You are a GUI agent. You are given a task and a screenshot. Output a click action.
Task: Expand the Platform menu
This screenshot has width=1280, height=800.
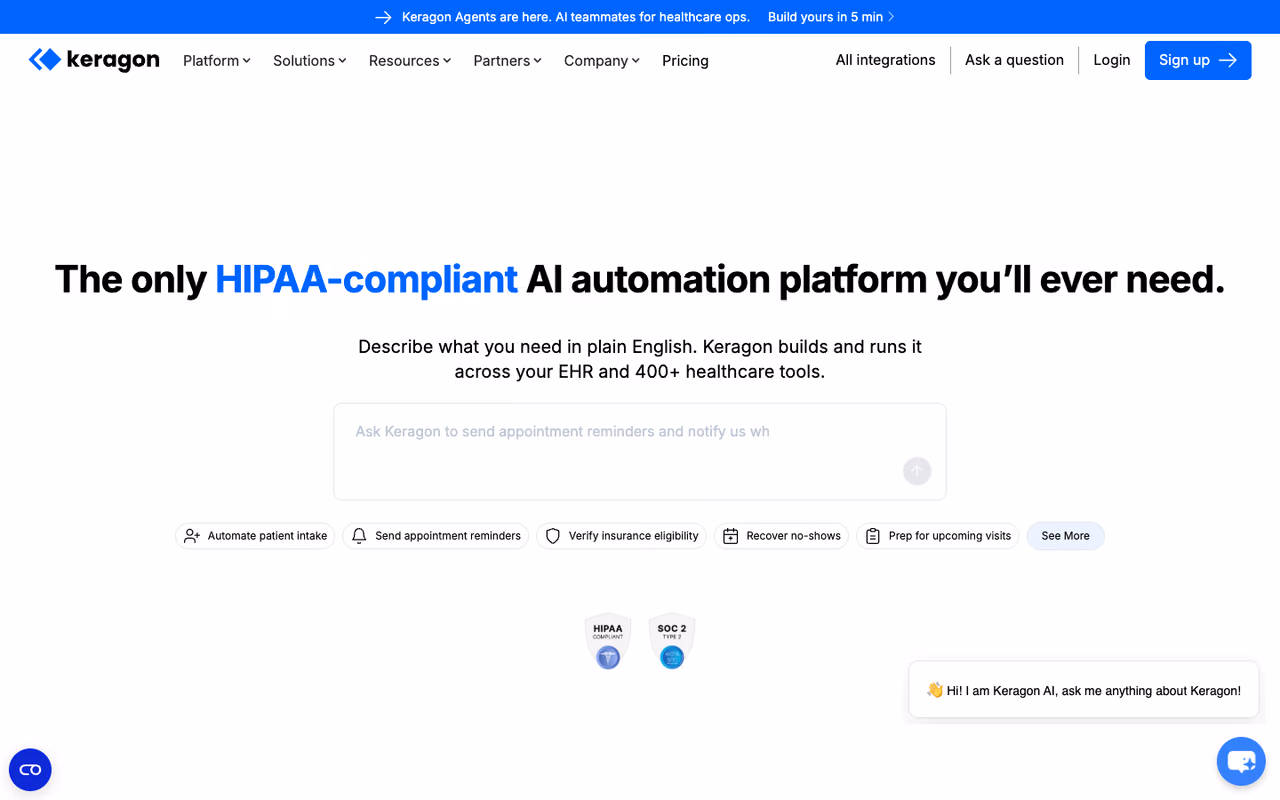pos(217,61)
